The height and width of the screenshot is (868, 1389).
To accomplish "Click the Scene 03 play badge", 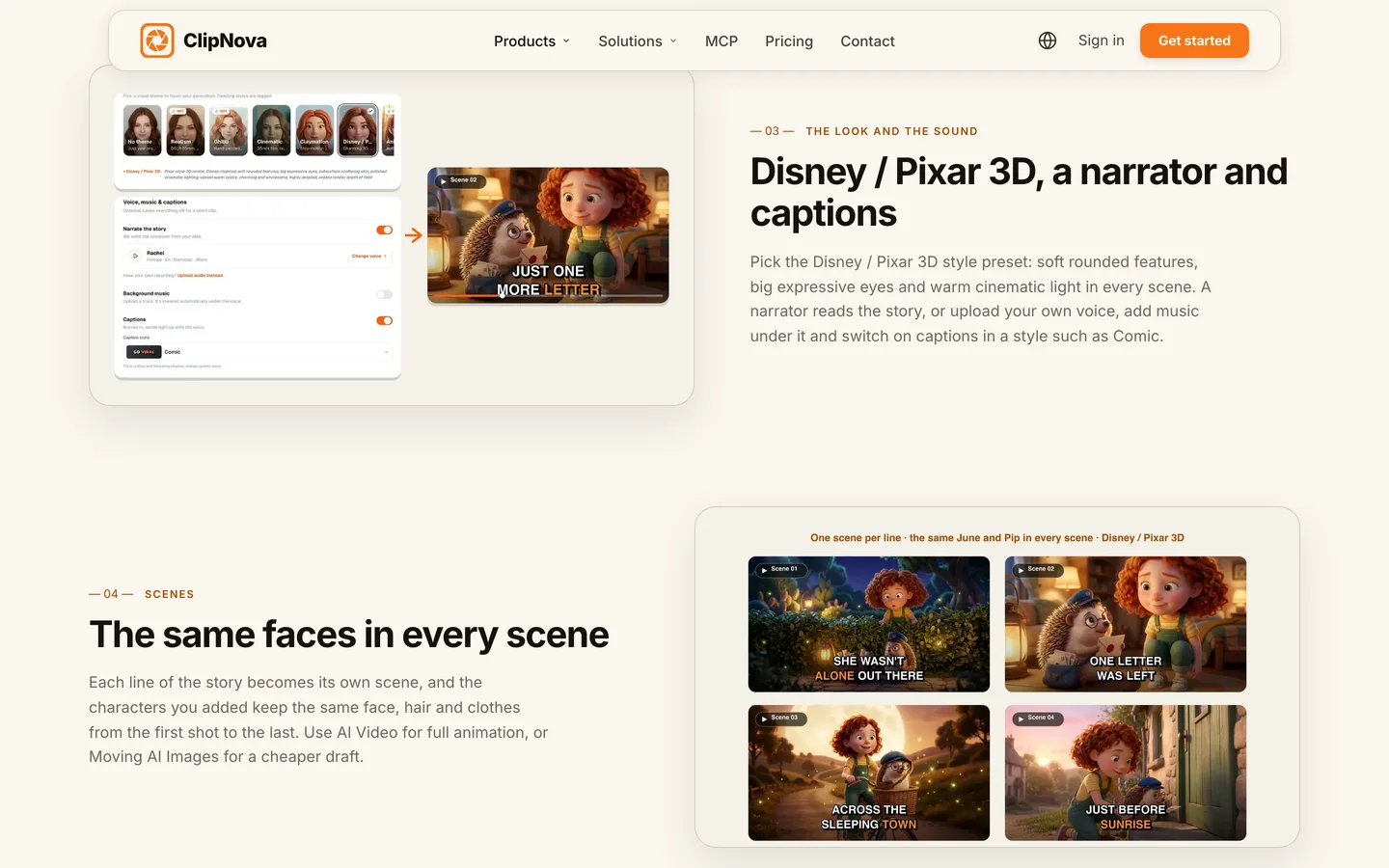I will click(780, 718).
